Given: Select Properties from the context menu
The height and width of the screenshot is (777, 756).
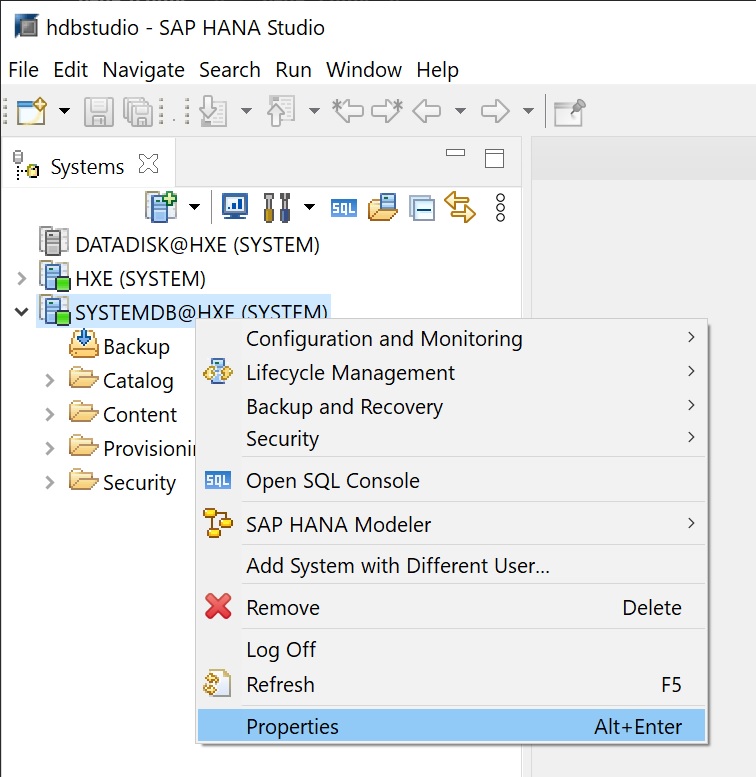Looking at the screenshot, I should point(292,727).
